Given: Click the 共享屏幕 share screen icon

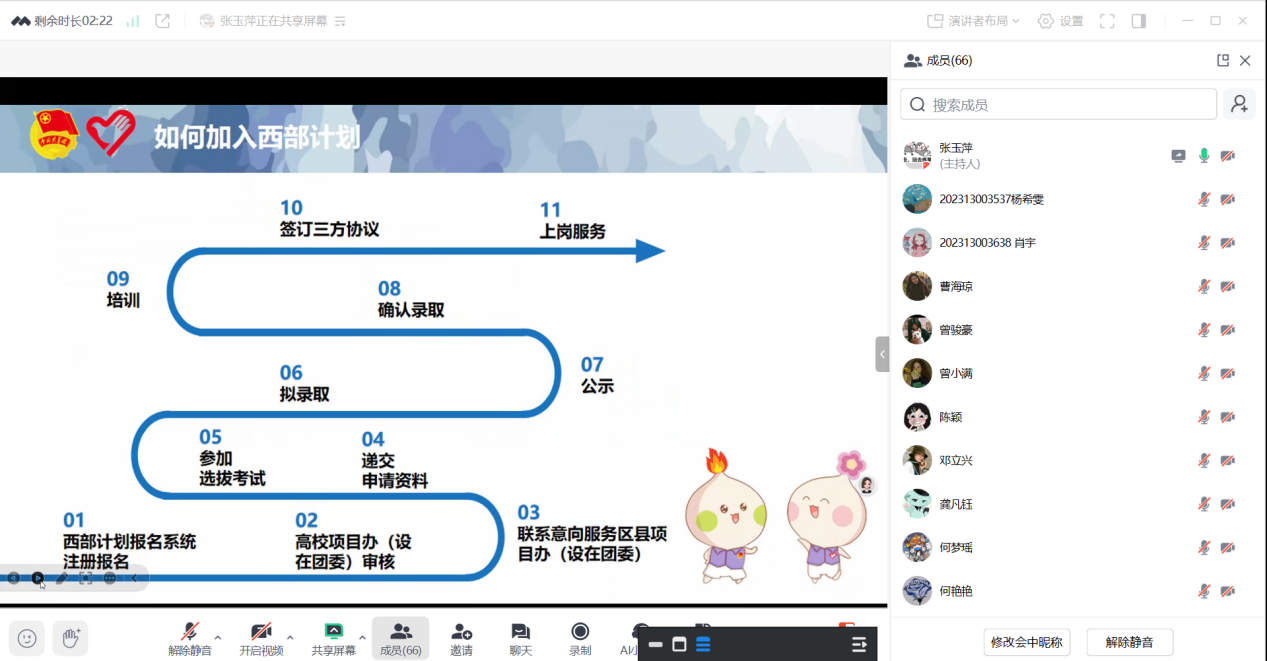Looking at the screenshot, I should [334, 632].
